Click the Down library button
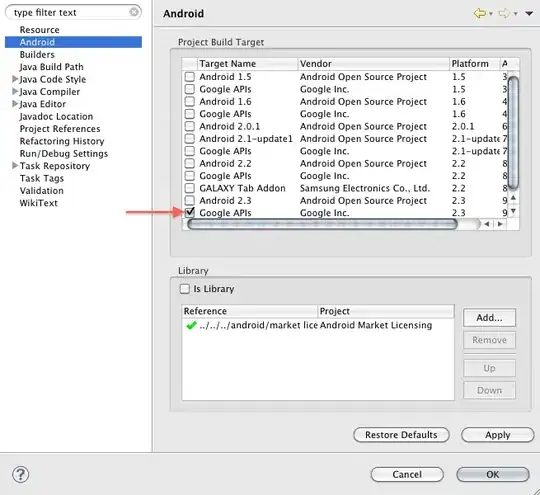 pos(489,390)
